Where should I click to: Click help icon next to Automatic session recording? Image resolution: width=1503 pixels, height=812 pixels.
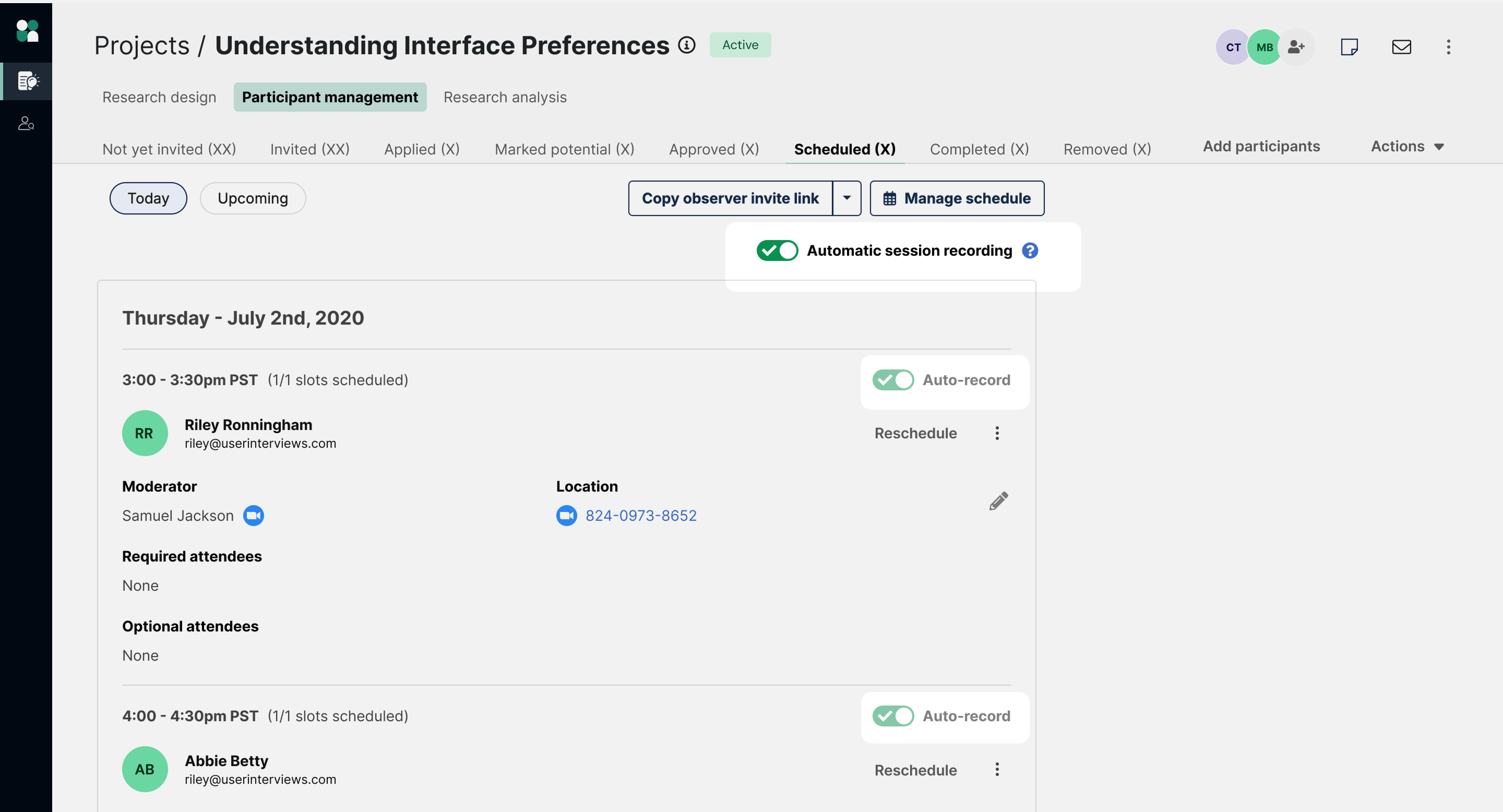click(x=1030, y=250)
